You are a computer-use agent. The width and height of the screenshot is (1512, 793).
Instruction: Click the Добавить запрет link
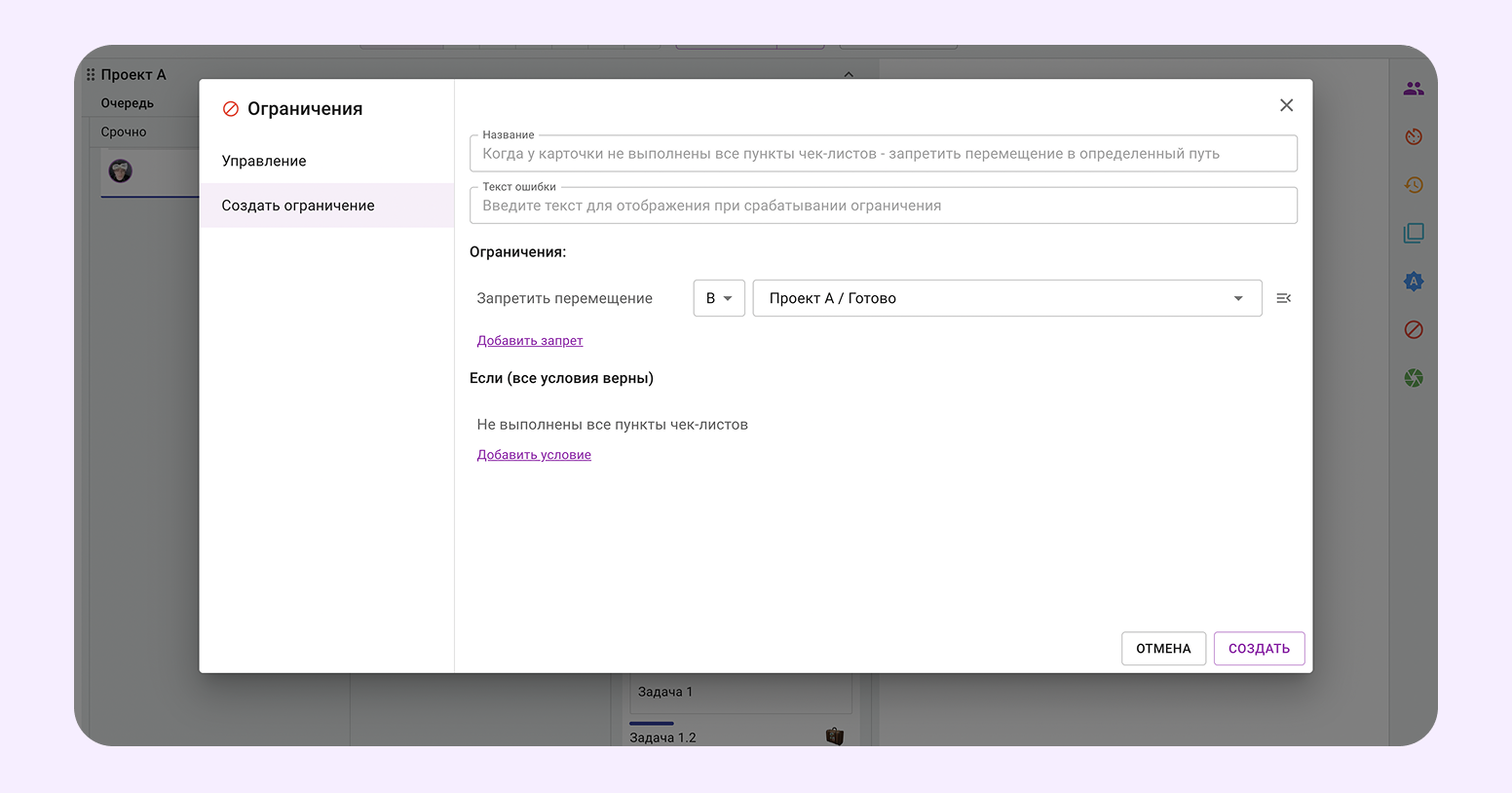530,341
